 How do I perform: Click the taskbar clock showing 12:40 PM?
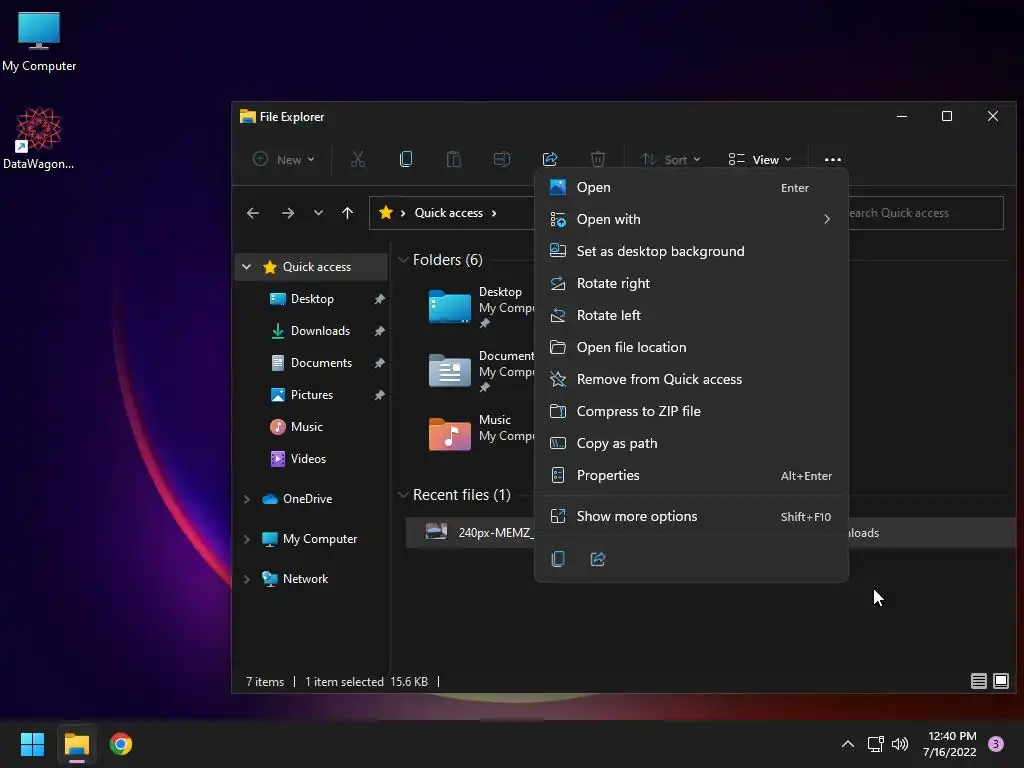[950, 744]
